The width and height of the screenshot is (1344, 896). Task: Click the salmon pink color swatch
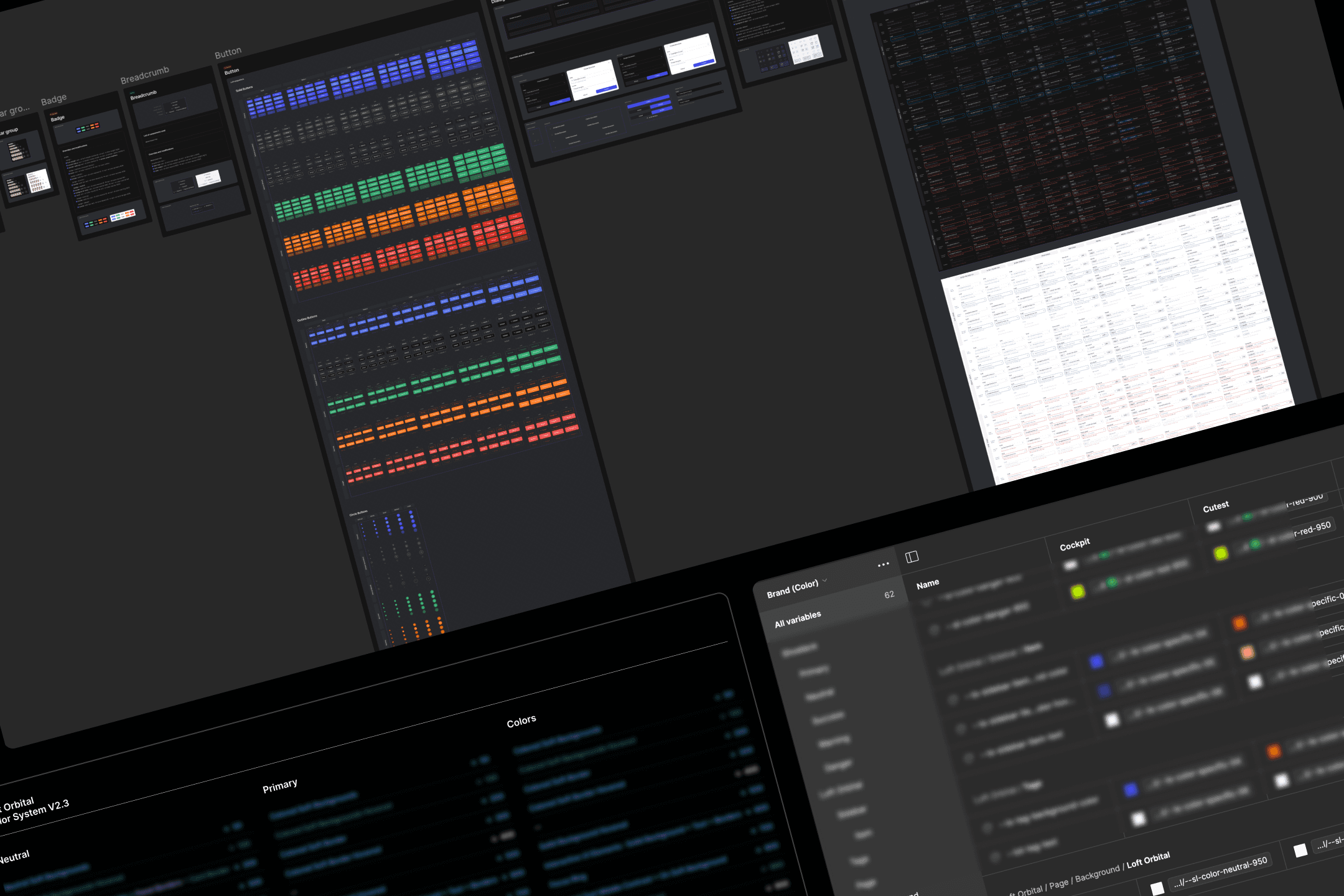1247,652
